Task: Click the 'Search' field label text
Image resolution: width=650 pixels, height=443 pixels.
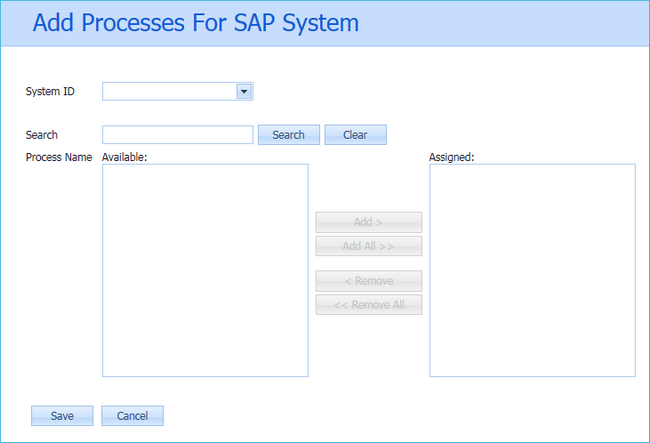Action: 41,135
